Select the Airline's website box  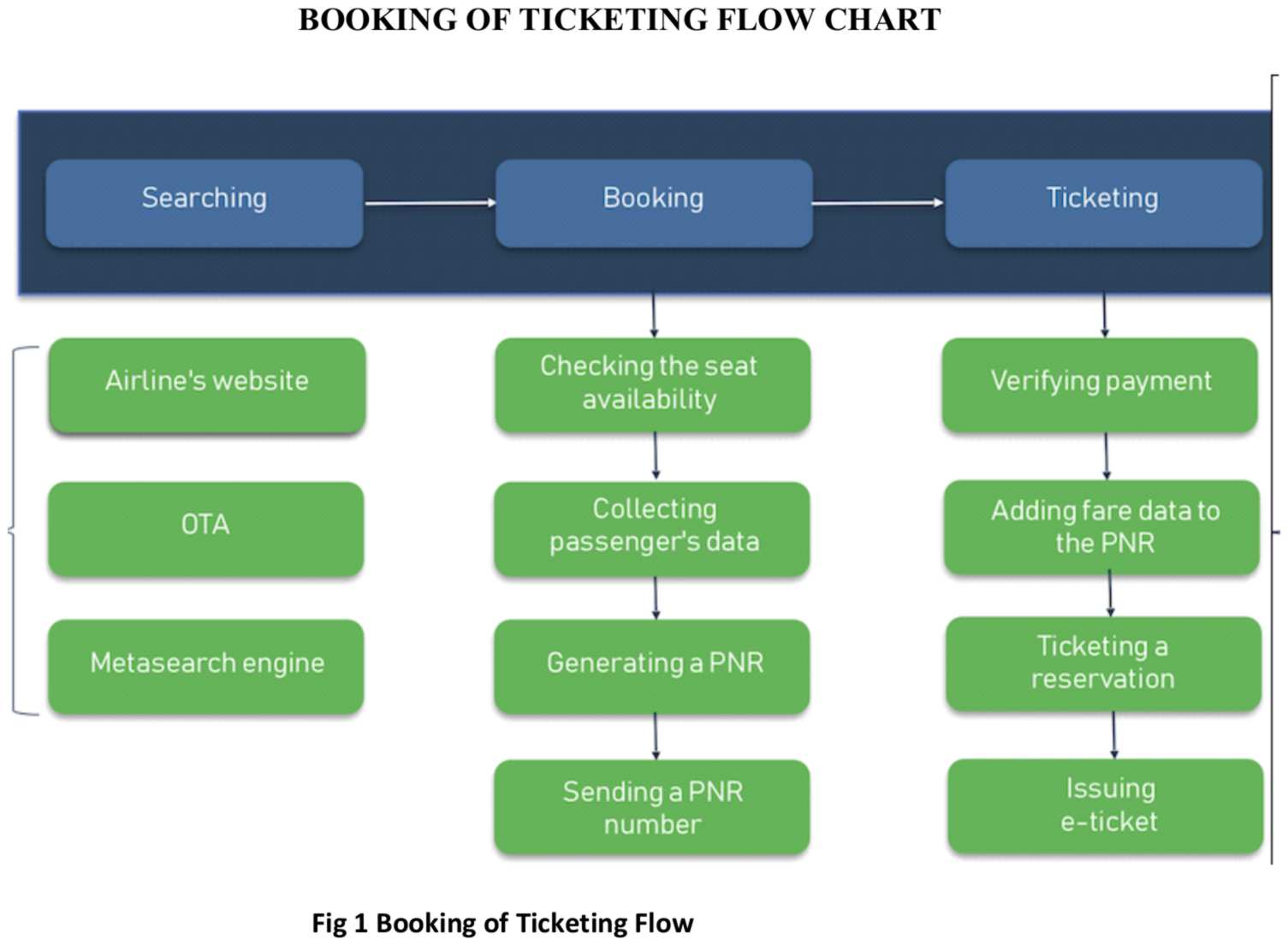click(x=207, y=384)
